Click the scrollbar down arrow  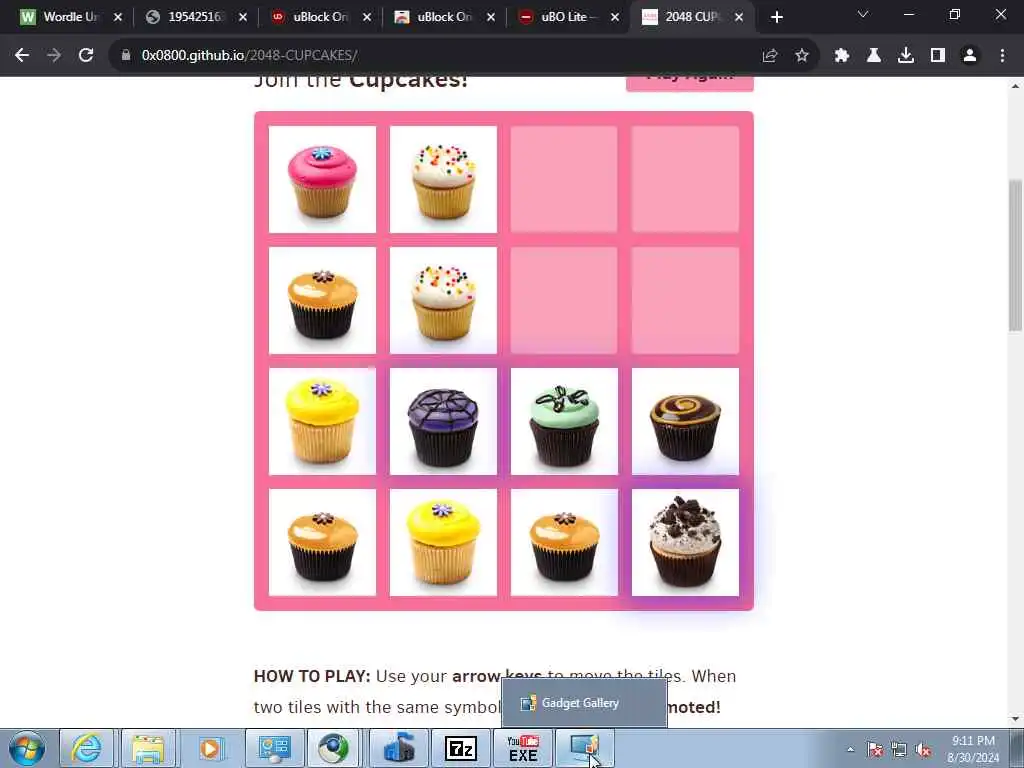(1015, 719)
